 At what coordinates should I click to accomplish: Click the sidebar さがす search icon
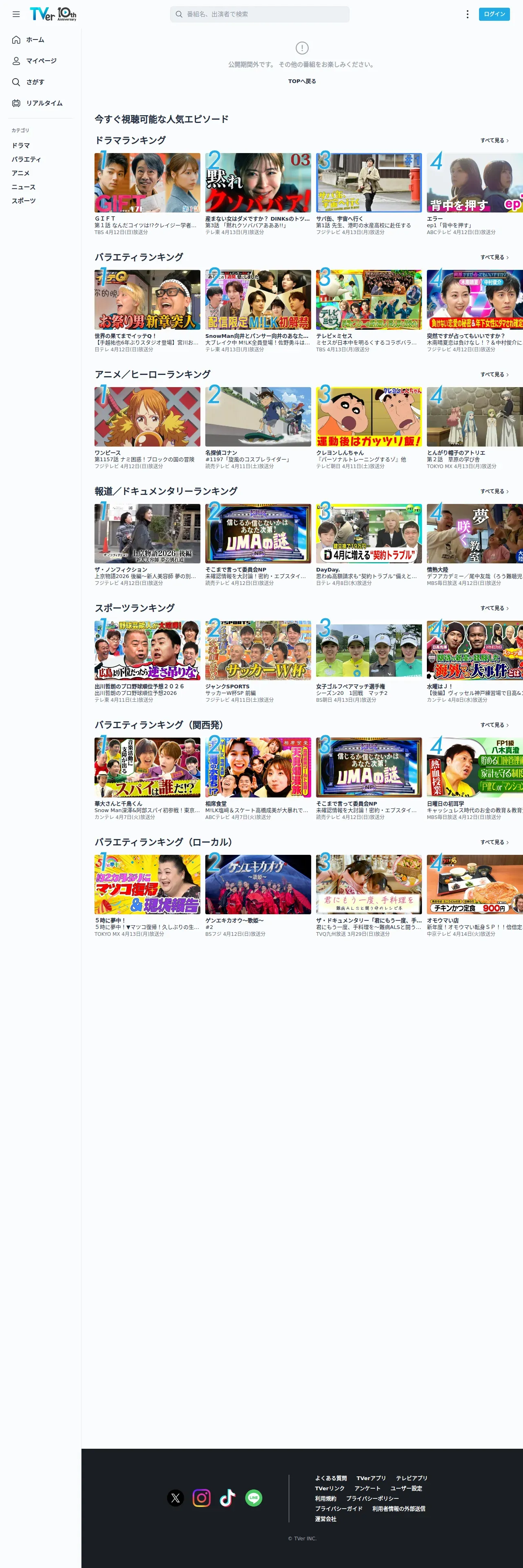click(x=16, y=82)
